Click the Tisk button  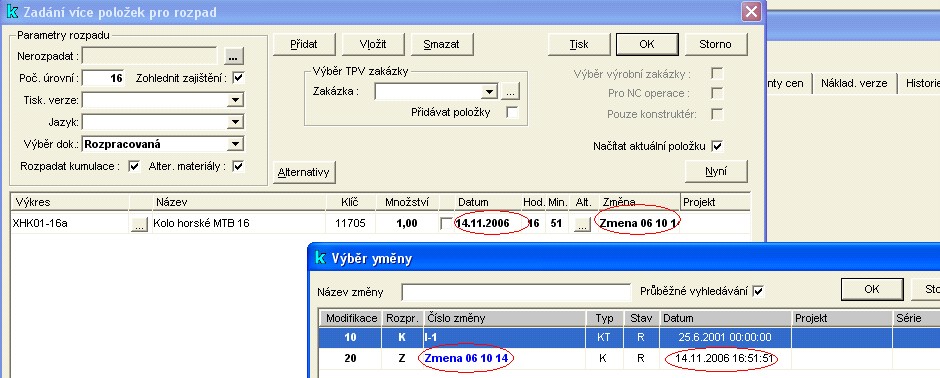tap(579, 44)
